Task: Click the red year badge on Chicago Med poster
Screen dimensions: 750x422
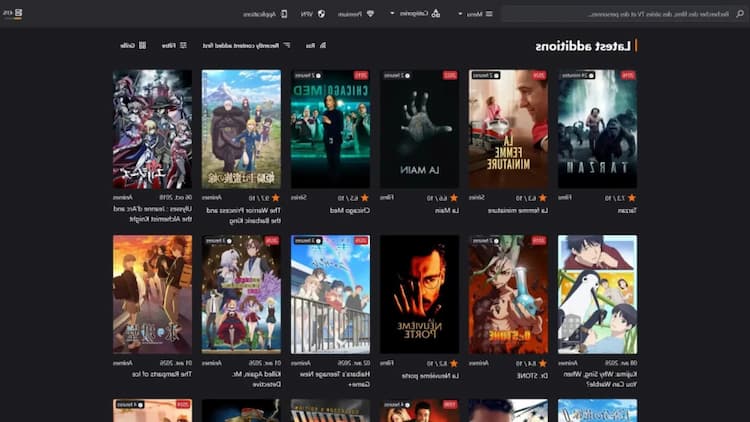Action: (x=361, y=76)
